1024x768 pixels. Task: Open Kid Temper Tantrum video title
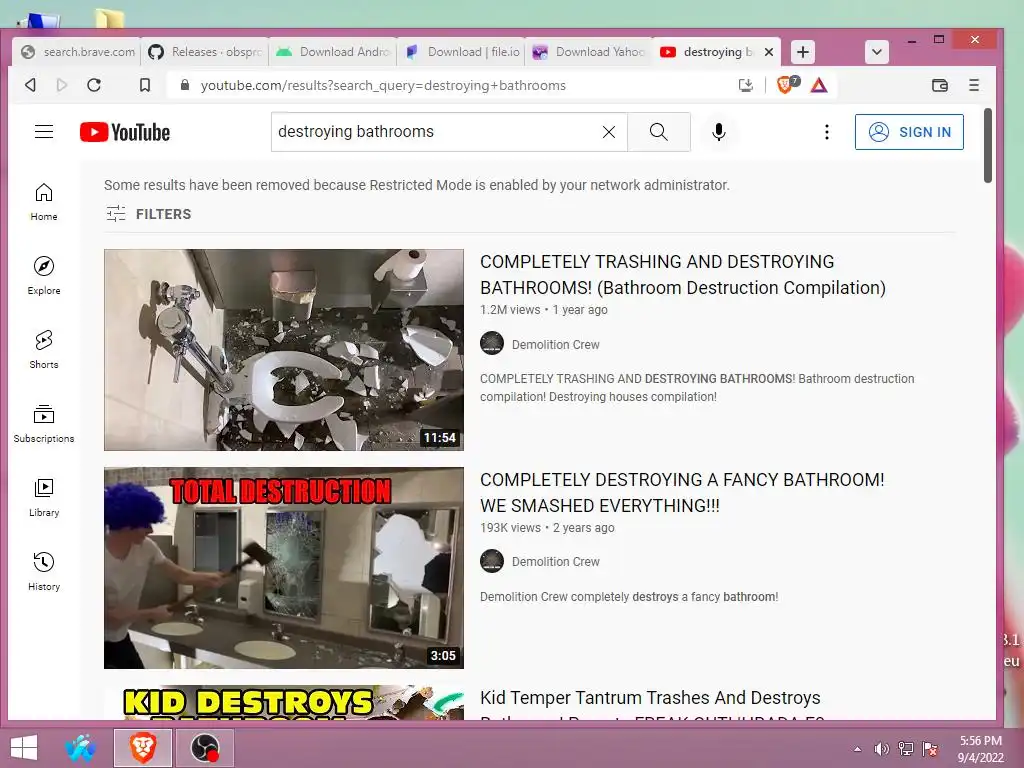tap(650, 705)
